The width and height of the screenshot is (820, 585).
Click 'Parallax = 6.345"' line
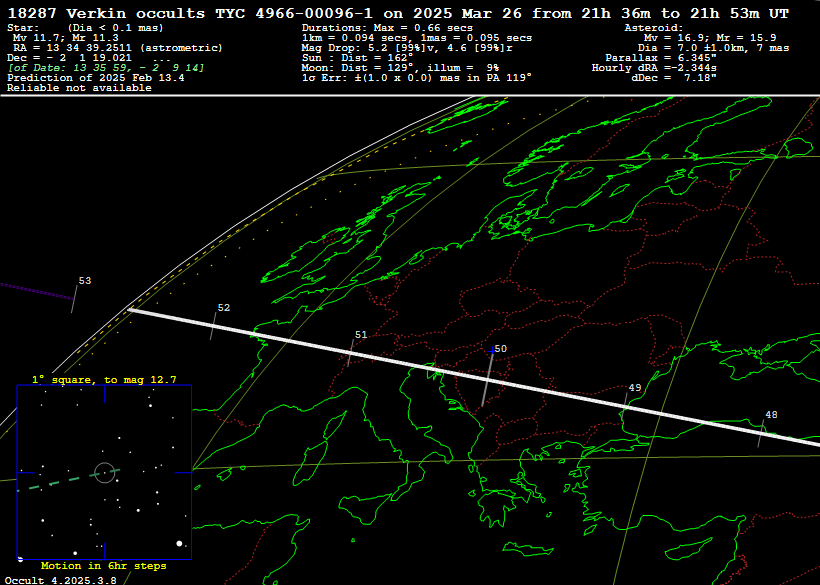(x=660, y=58)
